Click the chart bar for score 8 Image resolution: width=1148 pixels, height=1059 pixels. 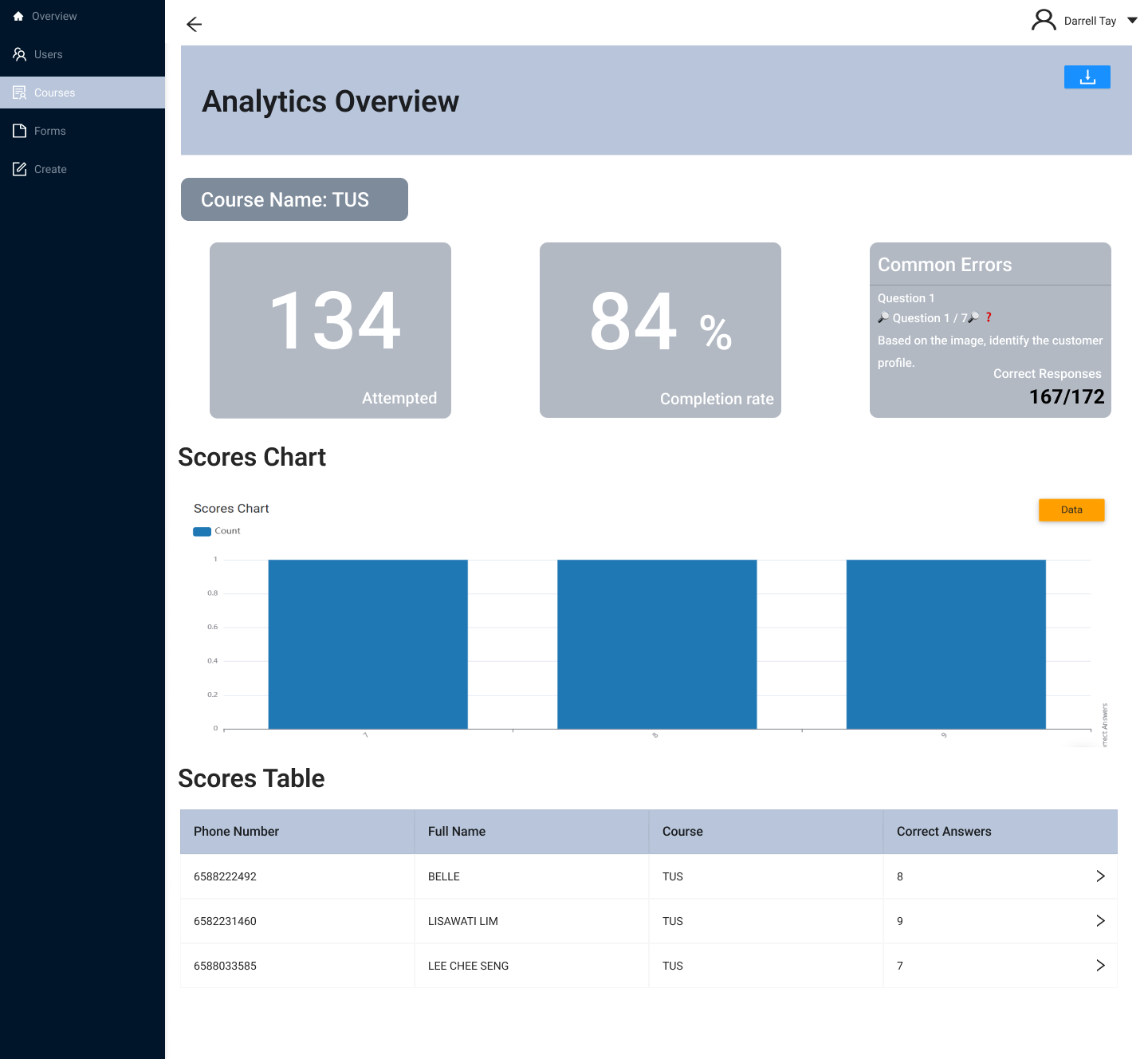657,644
